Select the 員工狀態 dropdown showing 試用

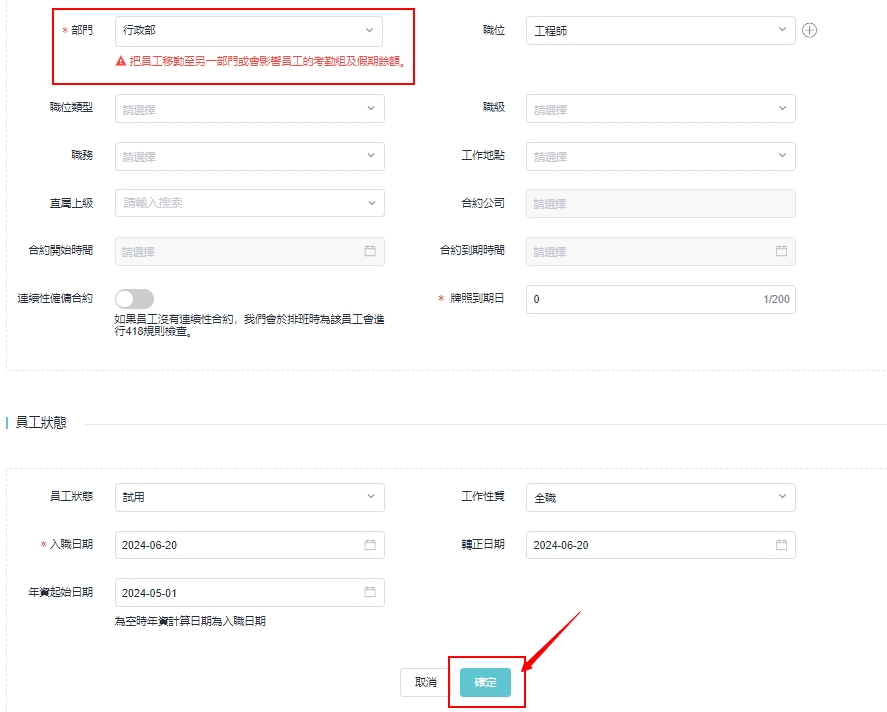(x=249, y=497)
